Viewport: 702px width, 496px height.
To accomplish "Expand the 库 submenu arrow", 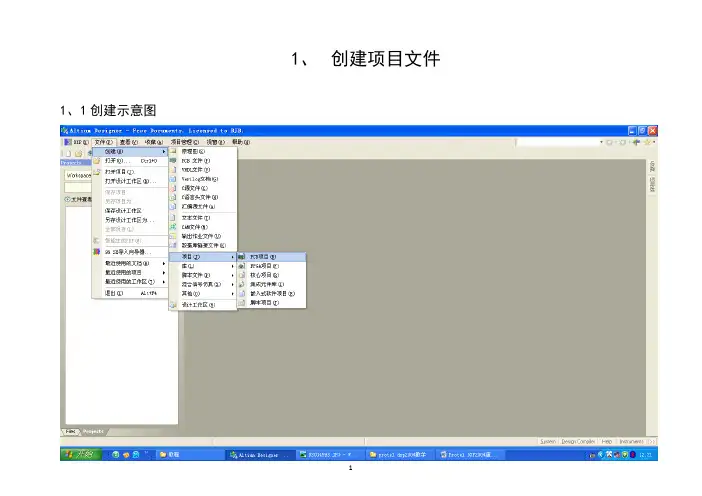I will (233, 266).
